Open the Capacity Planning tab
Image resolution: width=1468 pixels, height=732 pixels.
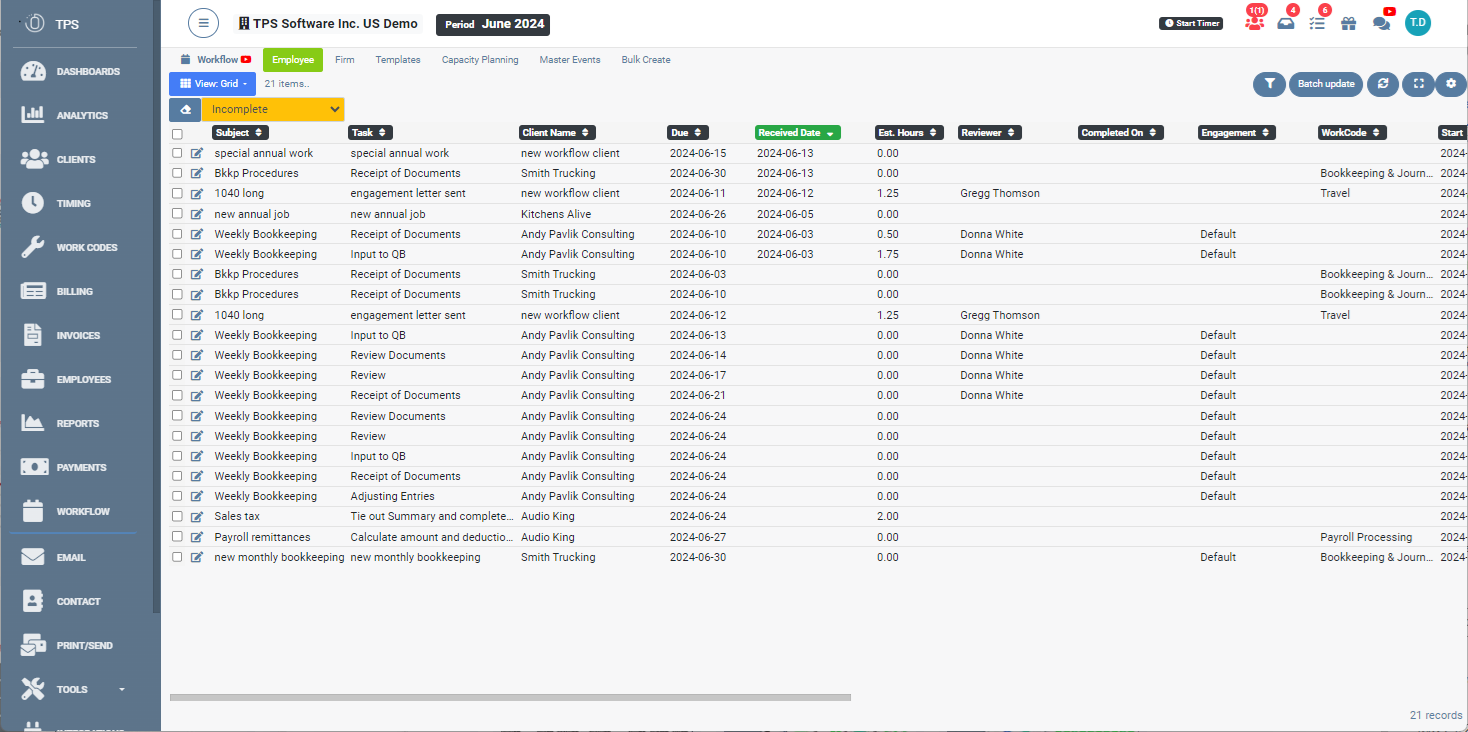click(x=480, y=60)
